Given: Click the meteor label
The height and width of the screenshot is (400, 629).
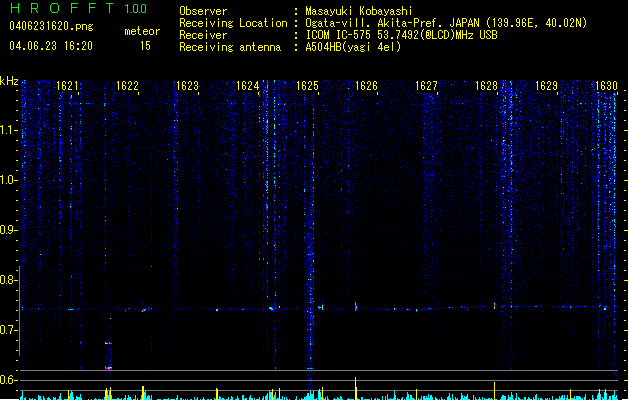Looking at the screenshot, I should coord(142,31).
